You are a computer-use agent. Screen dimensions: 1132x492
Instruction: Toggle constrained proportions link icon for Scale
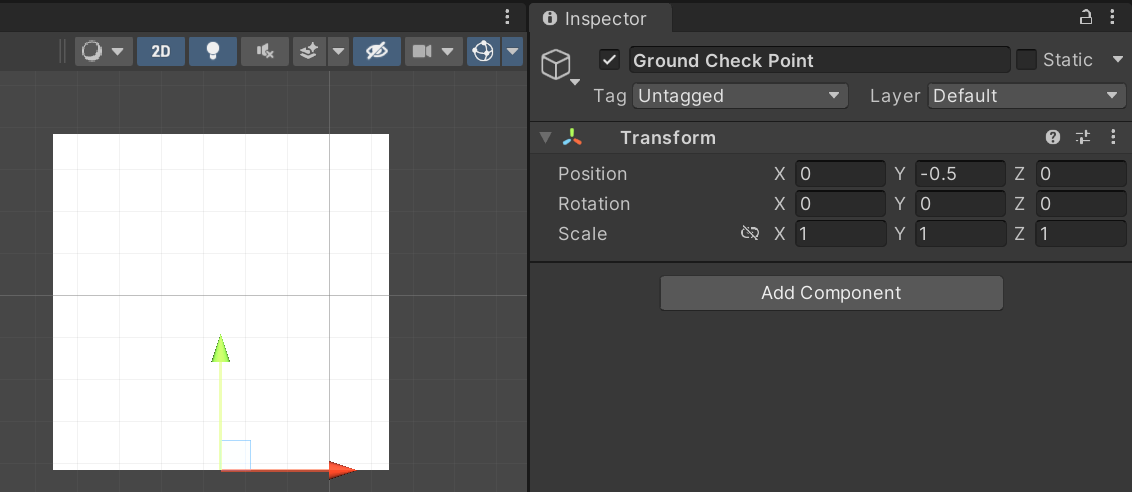[x=750, y=233]
